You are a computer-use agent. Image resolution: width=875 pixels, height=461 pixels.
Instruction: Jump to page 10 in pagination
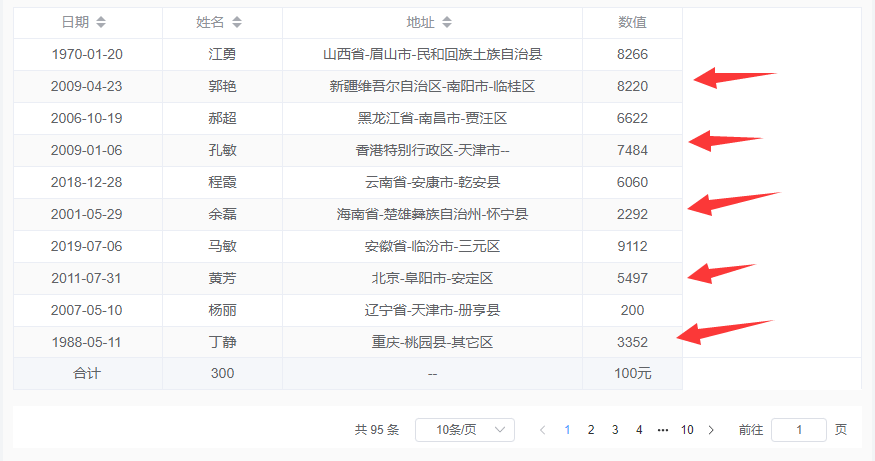(x=687, y=430)
